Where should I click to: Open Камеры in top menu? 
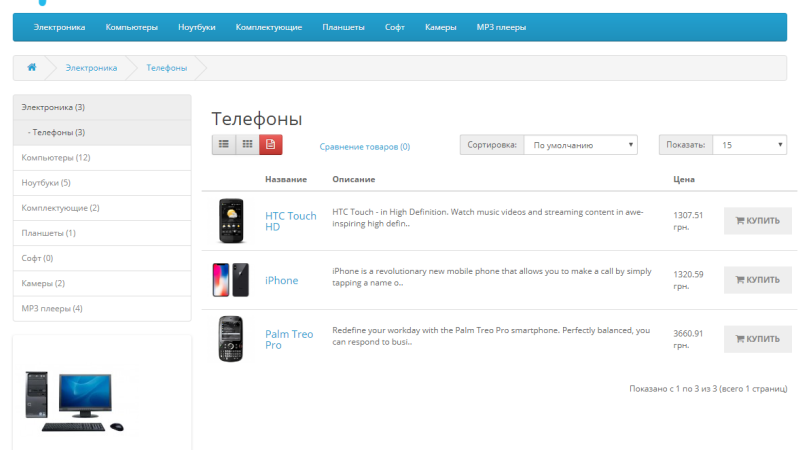point(441,27)
